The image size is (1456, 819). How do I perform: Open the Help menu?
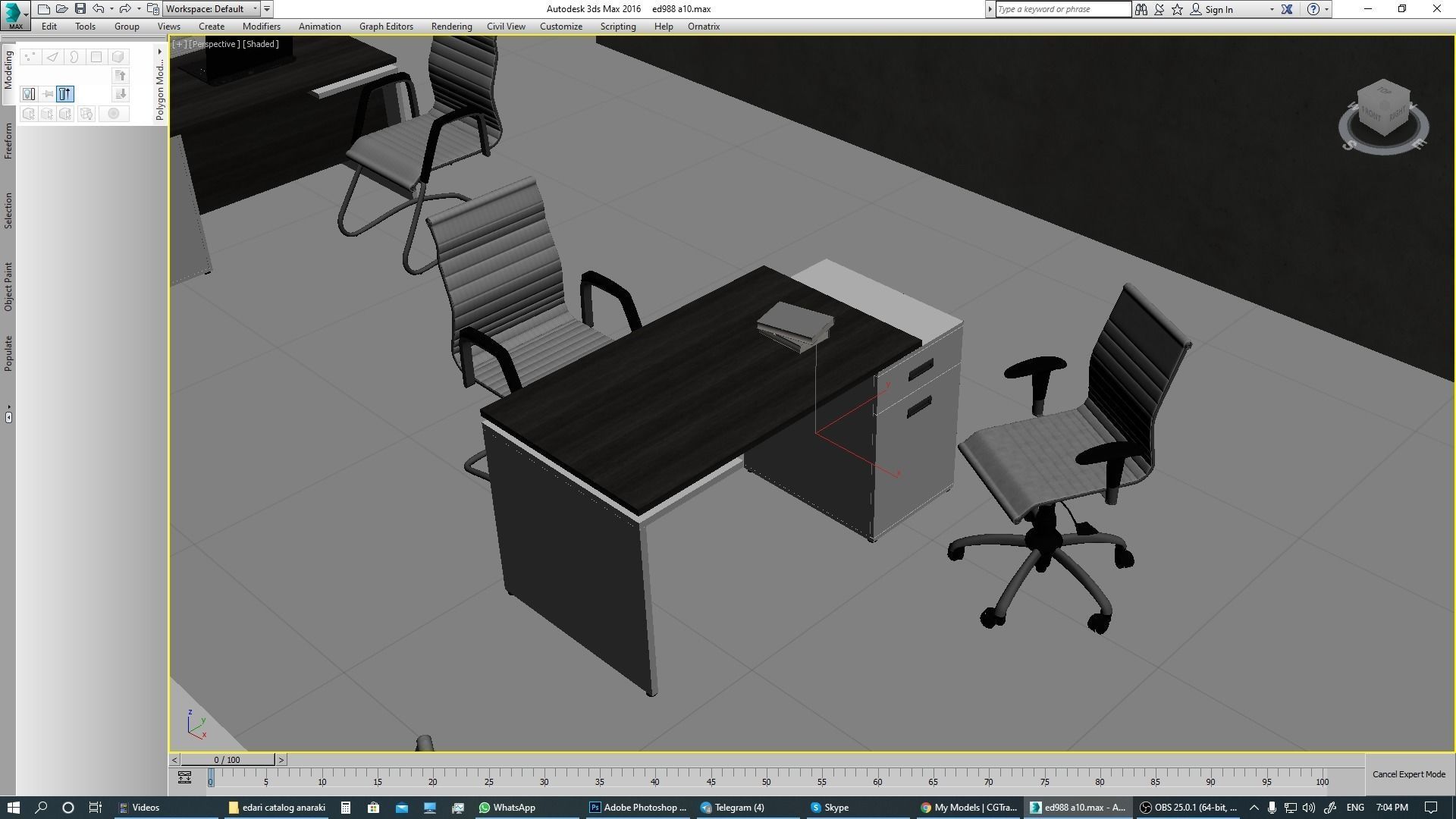(664, 27)
